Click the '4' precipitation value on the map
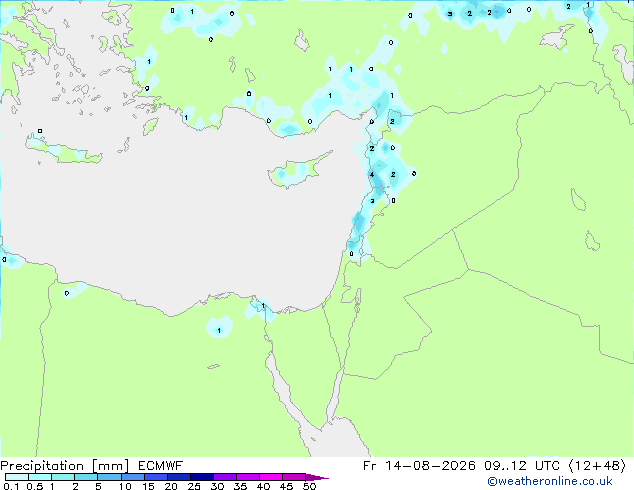The image size is (634, 490). tap(372, 175)
